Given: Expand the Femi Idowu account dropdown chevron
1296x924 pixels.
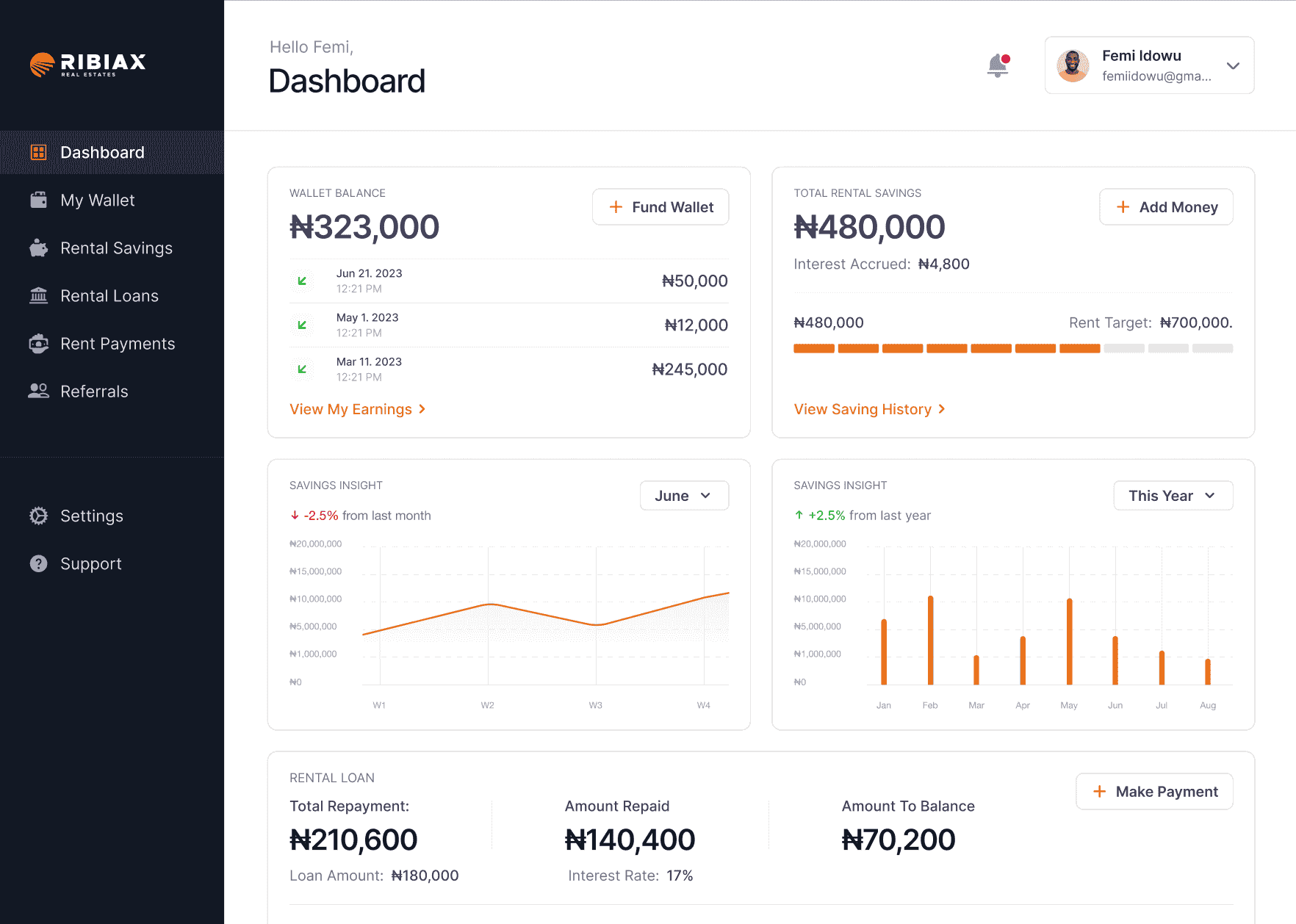Looking at the screenshot, I should (1233, 65).
